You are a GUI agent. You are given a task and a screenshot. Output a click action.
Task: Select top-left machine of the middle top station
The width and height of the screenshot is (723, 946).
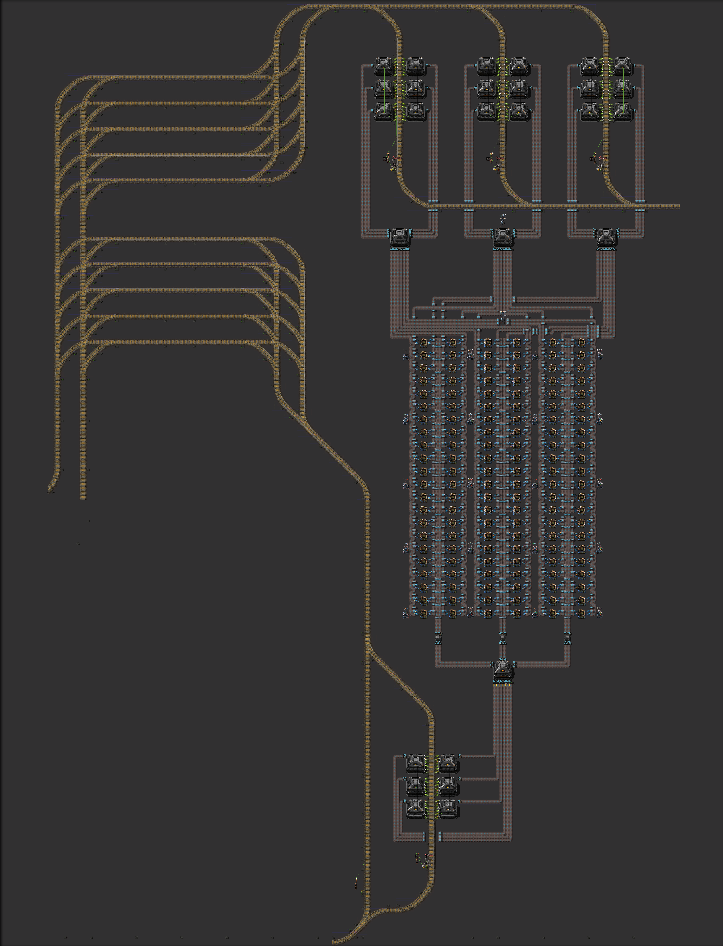[488, 66]
